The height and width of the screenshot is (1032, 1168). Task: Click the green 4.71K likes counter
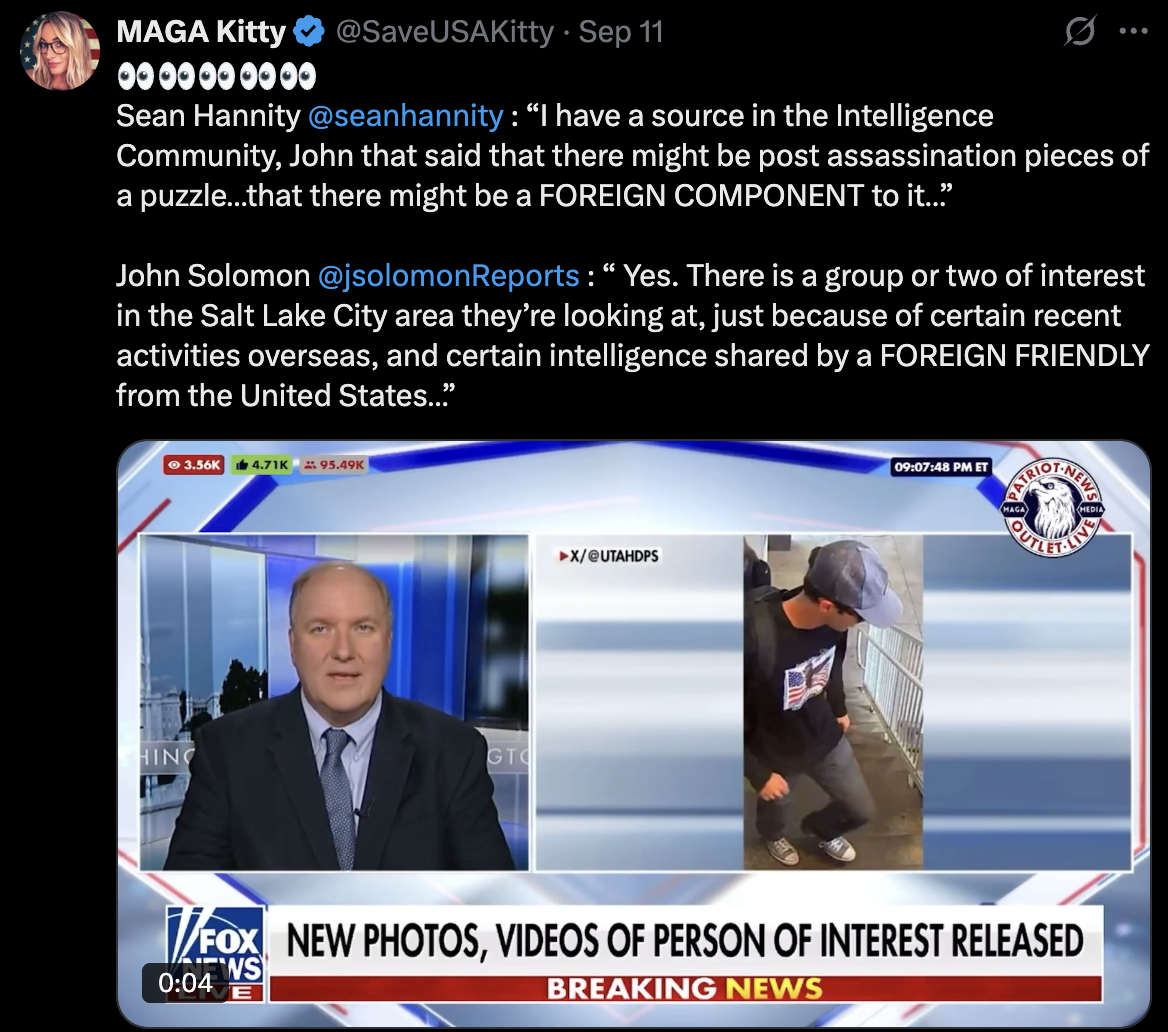pos(261,465)
